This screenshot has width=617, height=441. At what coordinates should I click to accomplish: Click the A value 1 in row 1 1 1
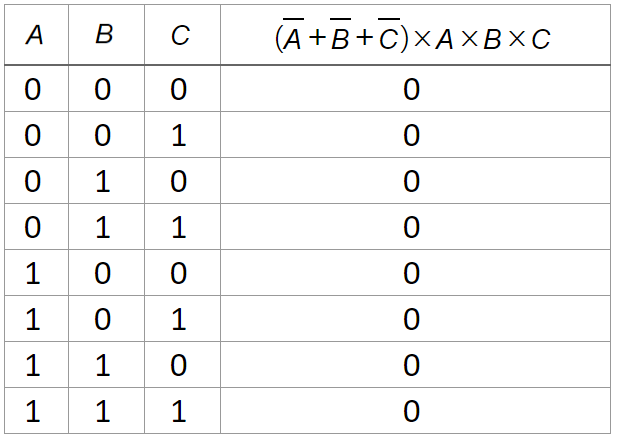tap(33, 412)
